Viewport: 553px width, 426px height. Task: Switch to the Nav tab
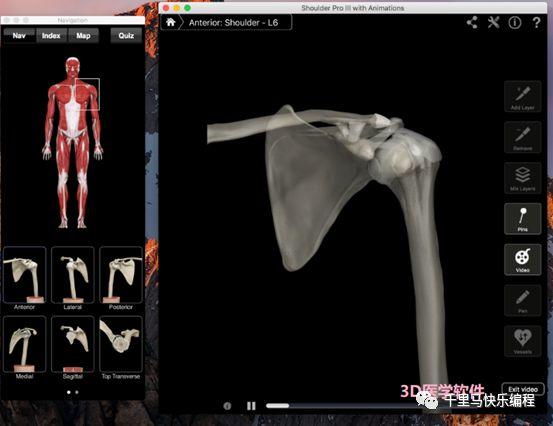pos(19,36)
